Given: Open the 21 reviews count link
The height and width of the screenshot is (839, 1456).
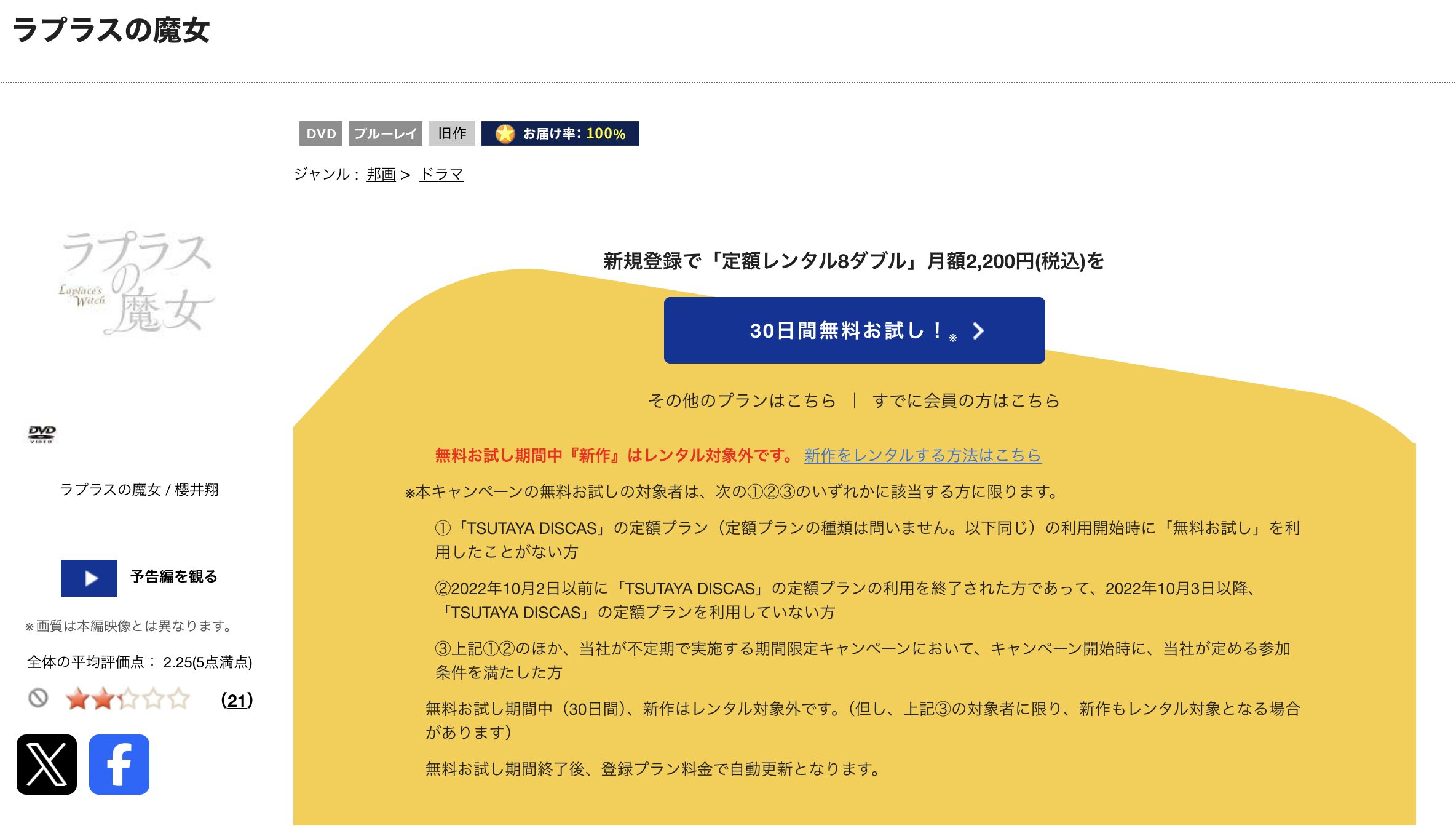Looking at the screenshot, I should coord(237,700).
